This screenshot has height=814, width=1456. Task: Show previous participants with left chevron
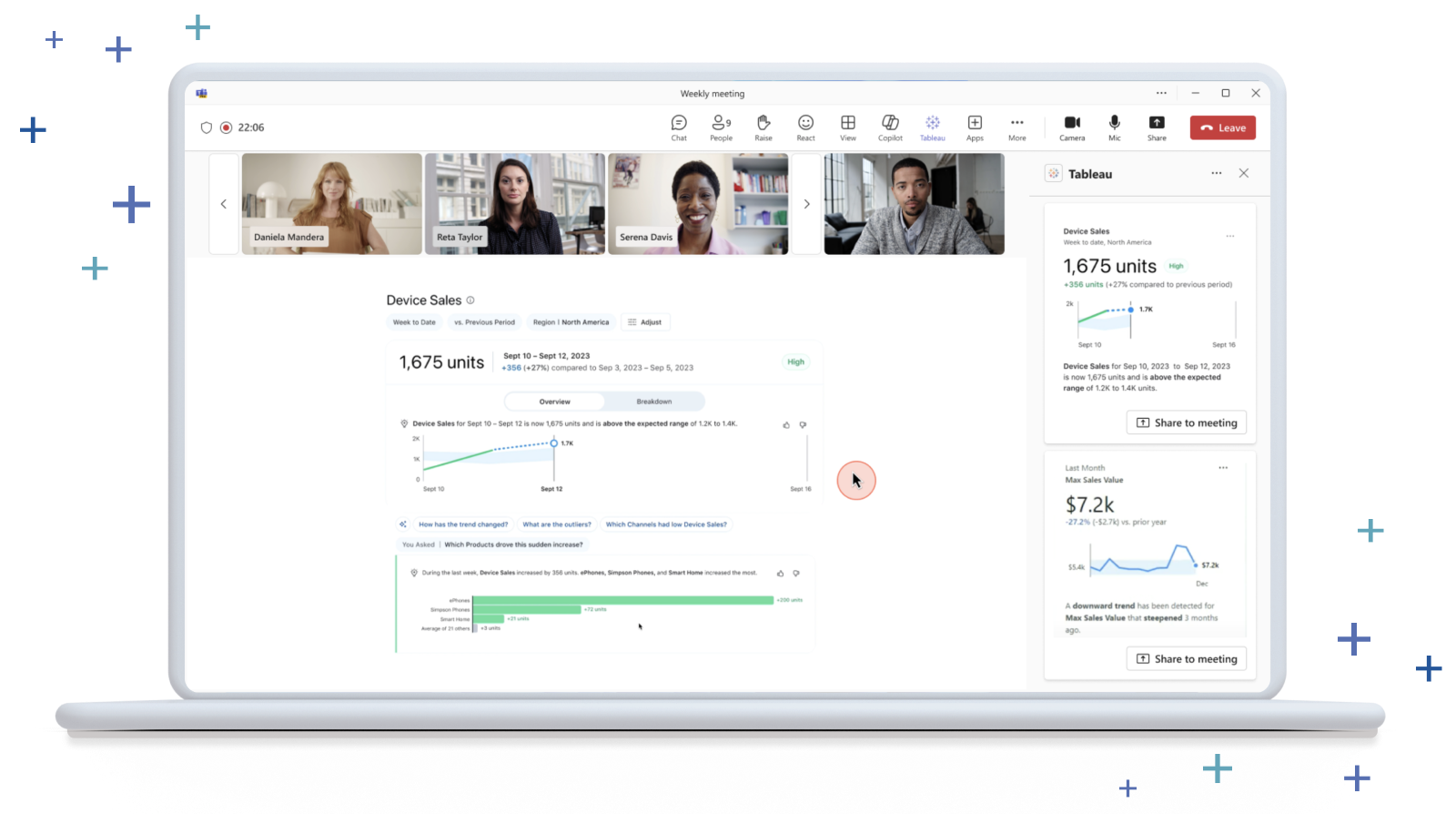point(224,204)
